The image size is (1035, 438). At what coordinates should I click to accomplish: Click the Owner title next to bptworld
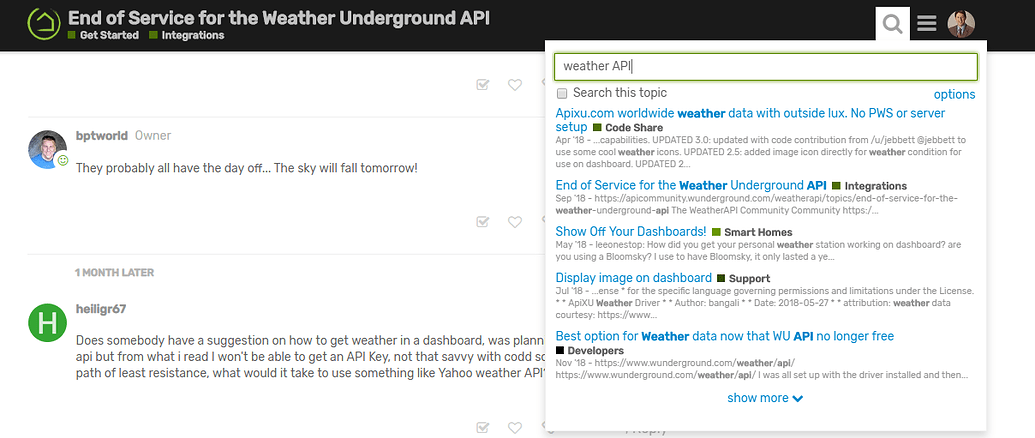[x=153, y=136]
